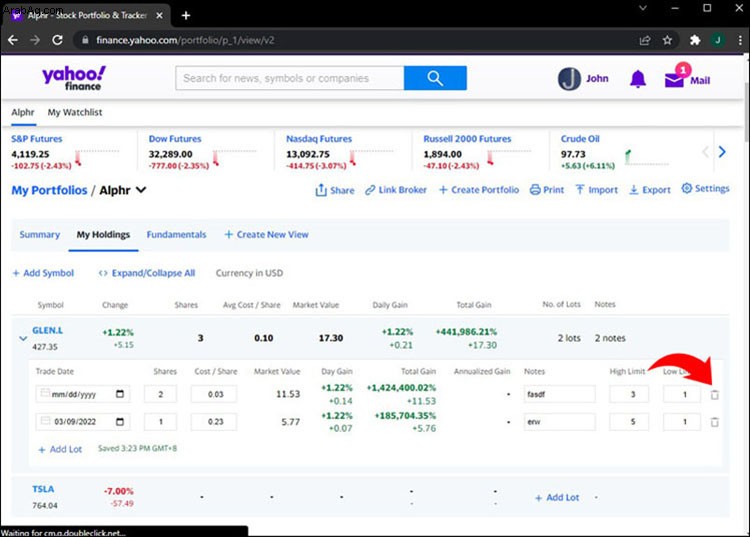Open portfolio Settings
750x537 pixels.
coord(706,188)
